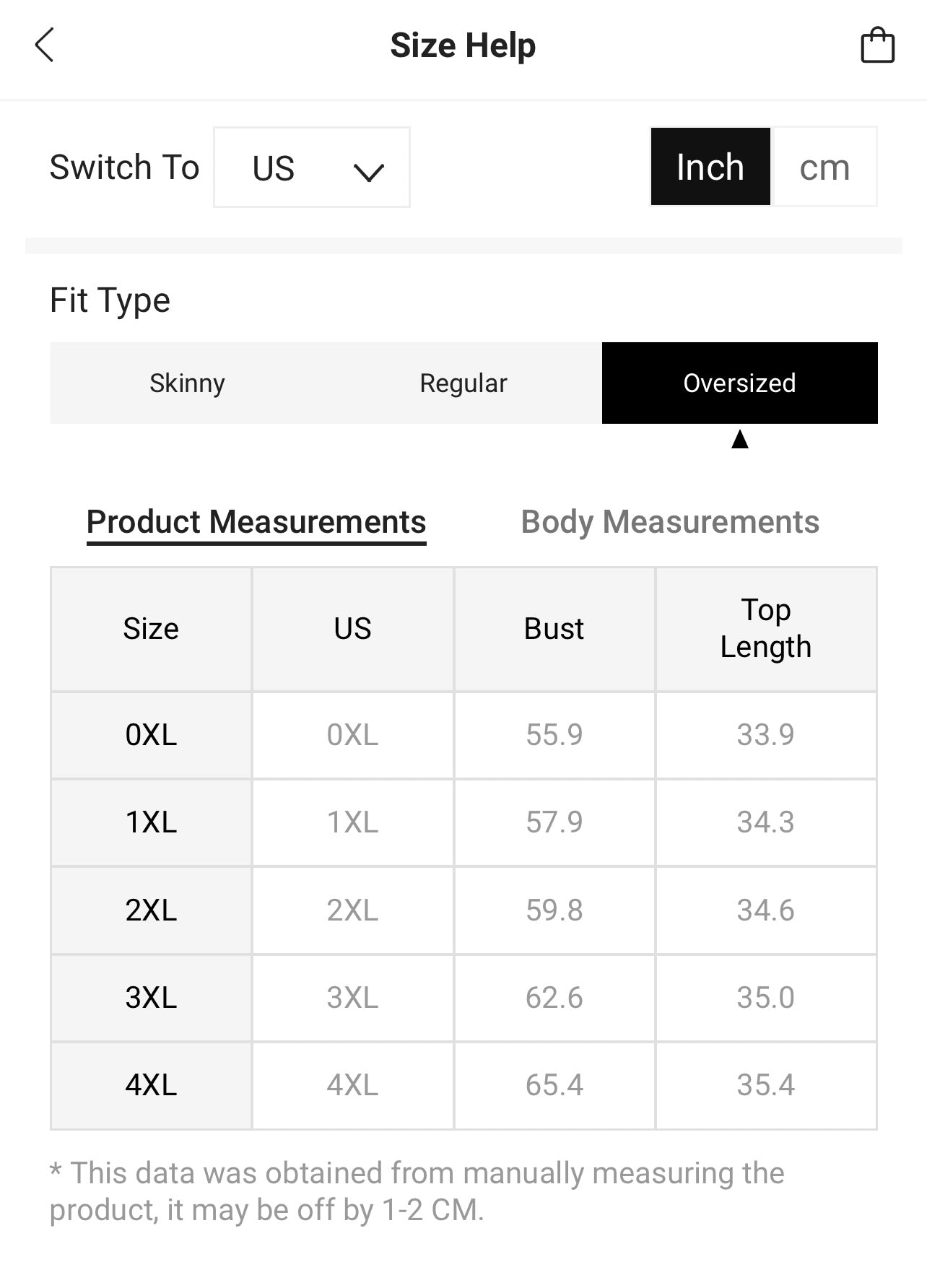Open the Product Measurements tab
This screenshot has width=927, height=1288.
(x=256, y=522)
